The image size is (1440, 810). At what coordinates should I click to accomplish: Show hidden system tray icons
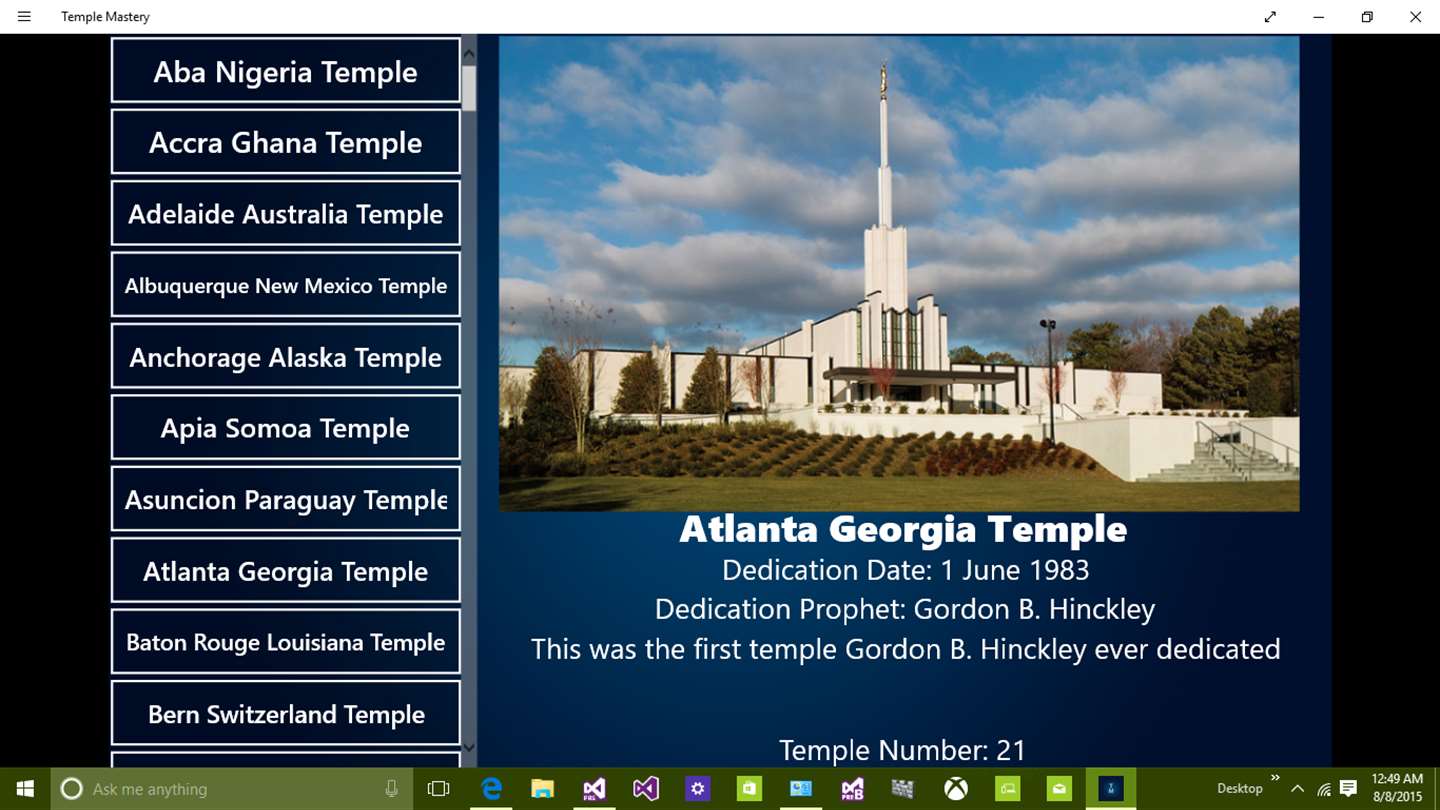(x=1298, y=789)
